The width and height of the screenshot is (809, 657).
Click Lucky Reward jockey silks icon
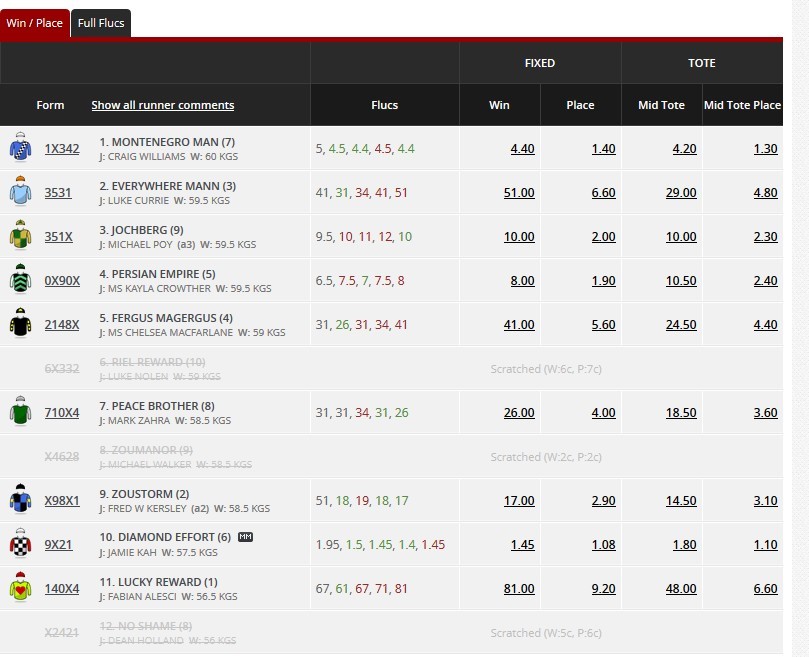(x=21, y=587)
